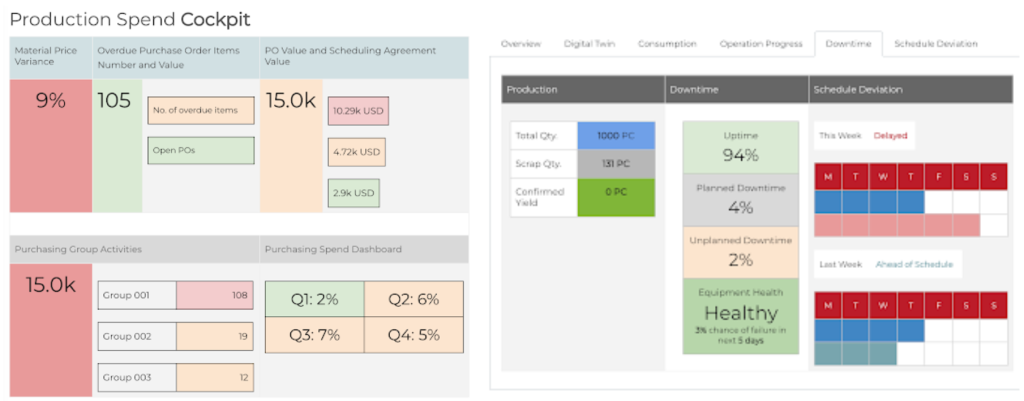
Task: Select the Q4: 5% spend cell
Action: click(413, 335)
